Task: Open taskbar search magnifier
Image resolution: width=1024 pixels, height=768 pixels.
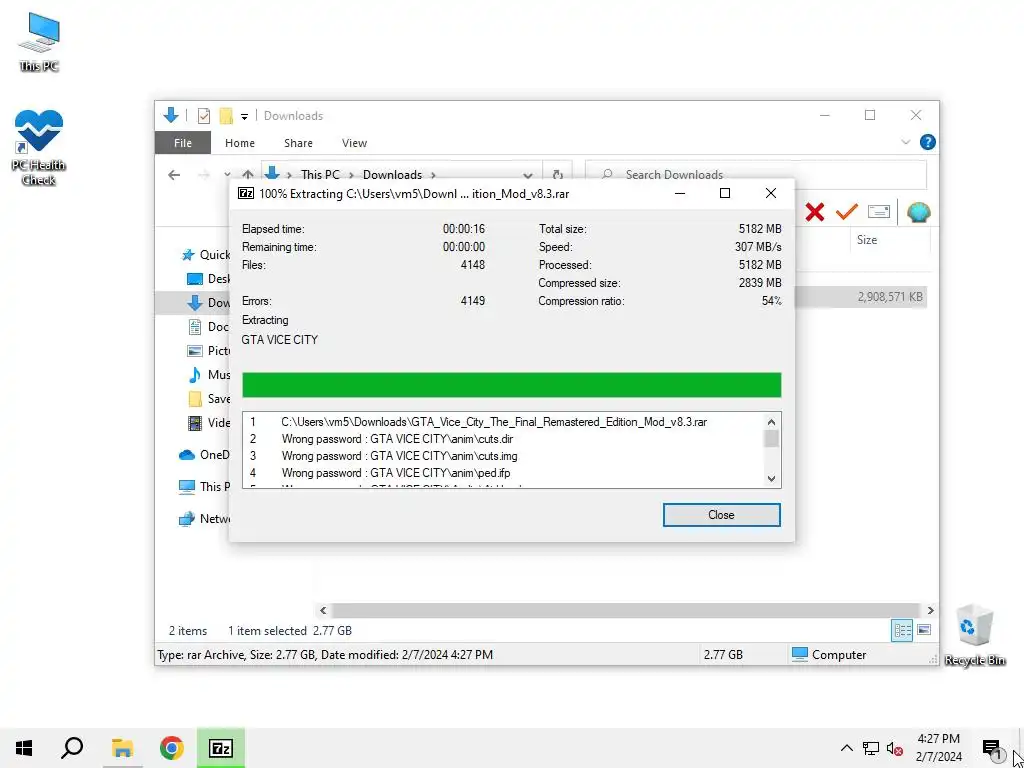Action: point(72,748)
